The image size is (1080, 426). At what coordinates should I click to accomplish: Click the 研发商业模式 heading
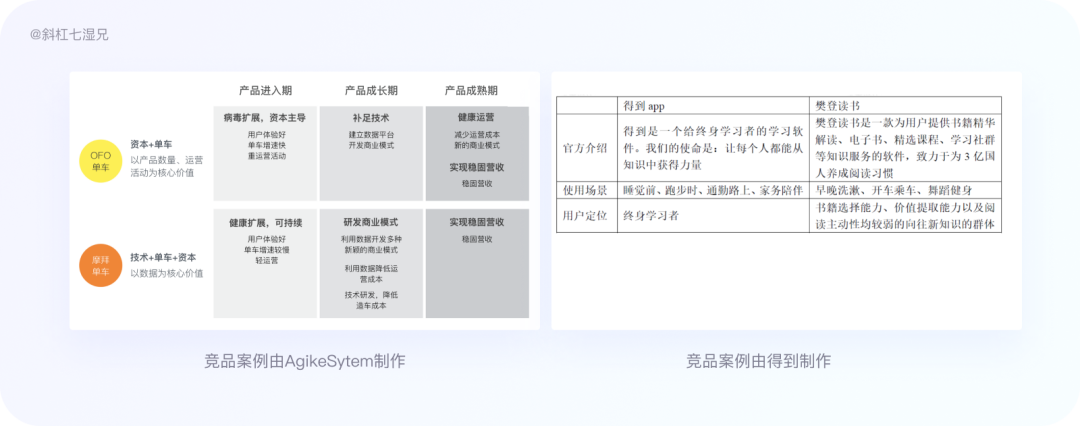click(371, 223)
